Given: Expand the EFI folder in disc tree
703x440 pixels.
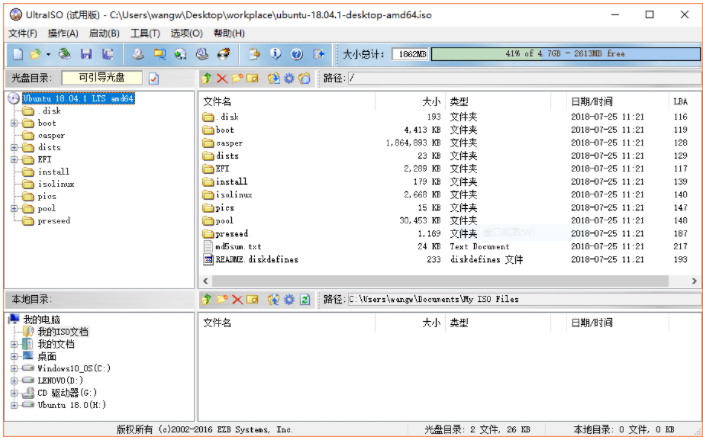Looking at the screenshot, I should (14, 160).
